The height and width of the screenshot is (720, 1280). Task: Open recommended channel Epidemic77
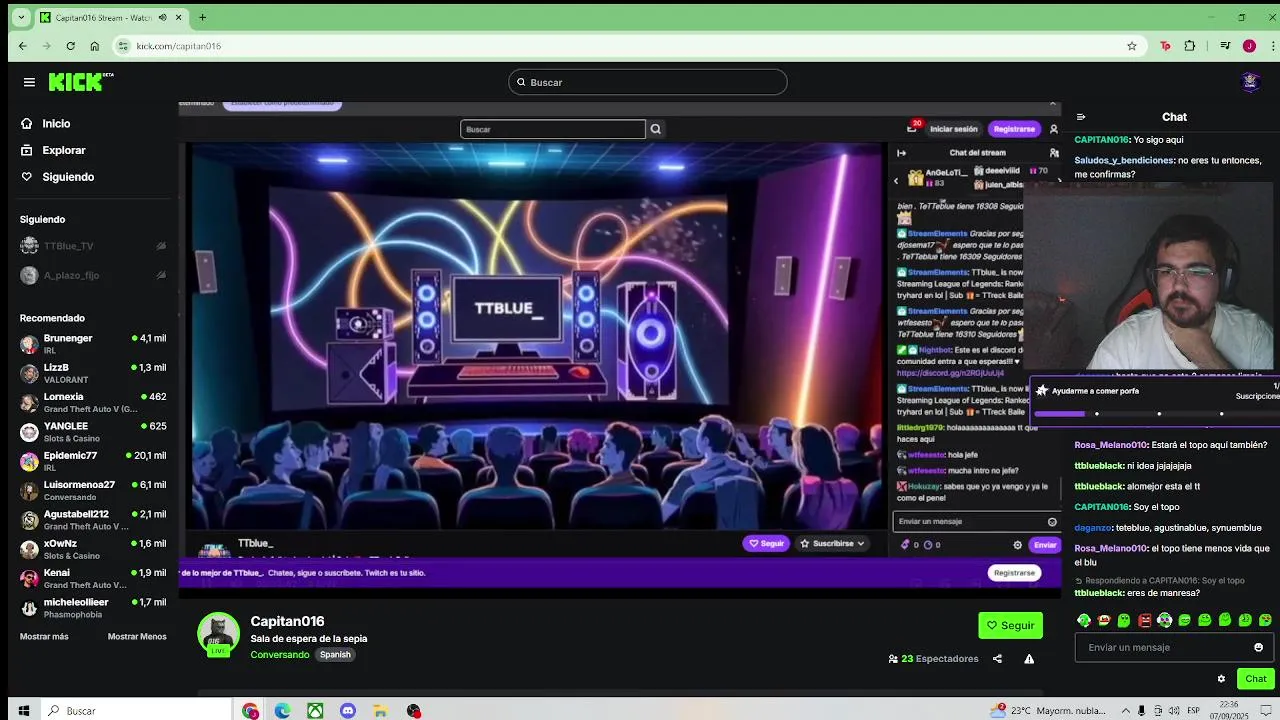(93, 461)
